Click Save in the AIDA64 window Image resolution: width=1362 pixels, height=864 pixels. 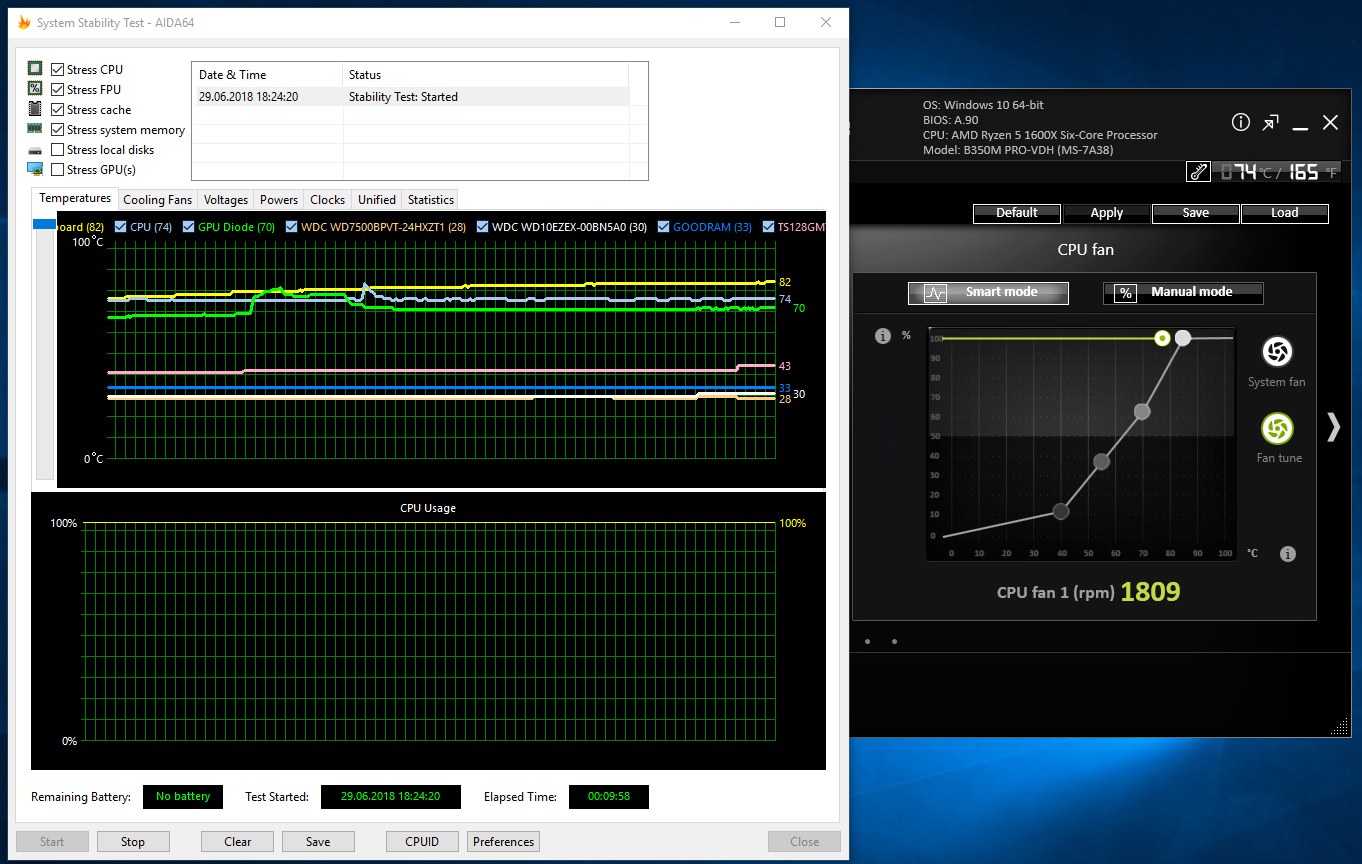[x=318, y=842]
